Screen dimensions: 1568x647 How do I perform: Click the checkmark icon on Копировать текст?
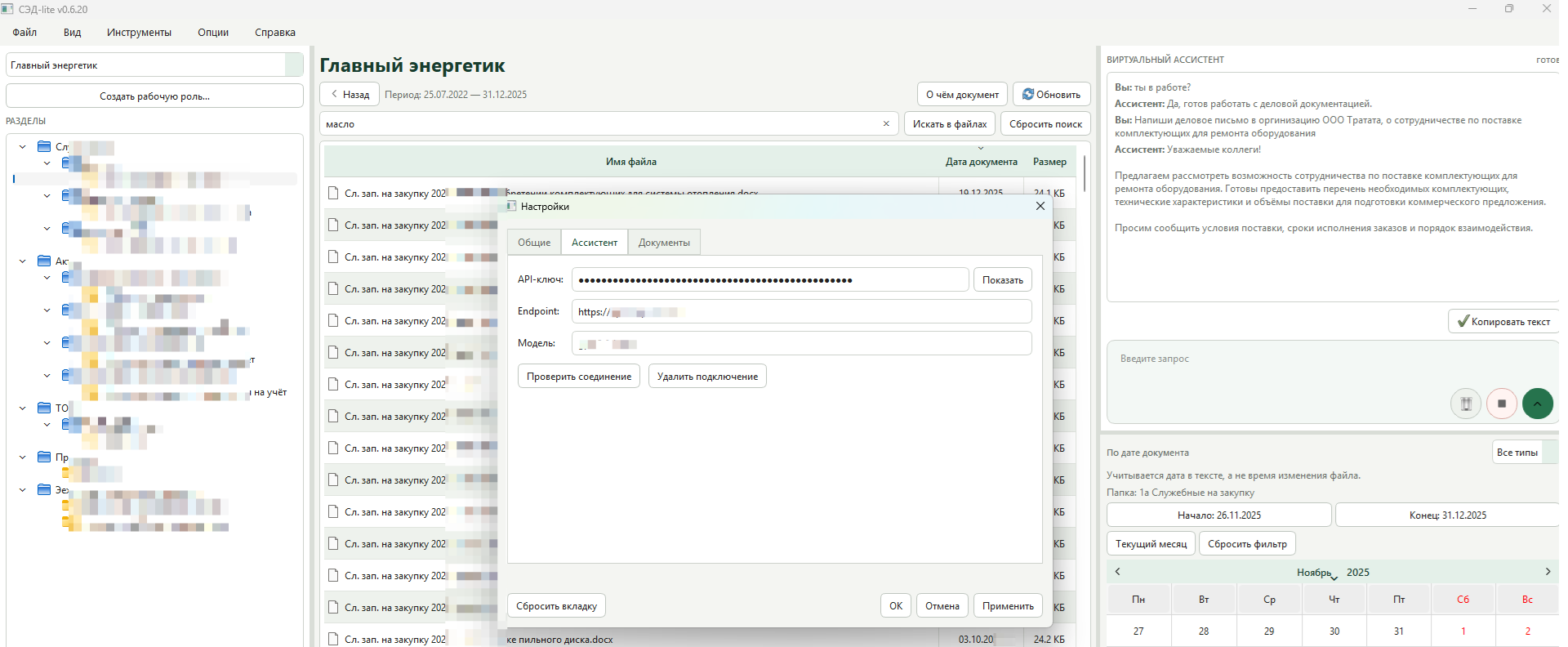point(1463,321)
